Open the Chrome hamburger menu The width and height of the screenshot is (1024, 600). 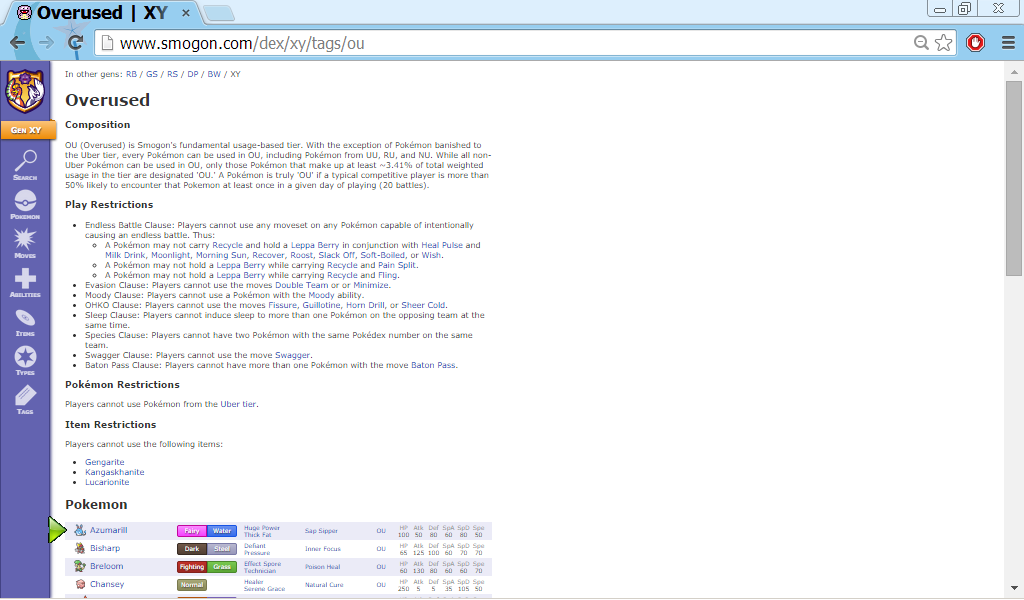(x=1008, y=43)
